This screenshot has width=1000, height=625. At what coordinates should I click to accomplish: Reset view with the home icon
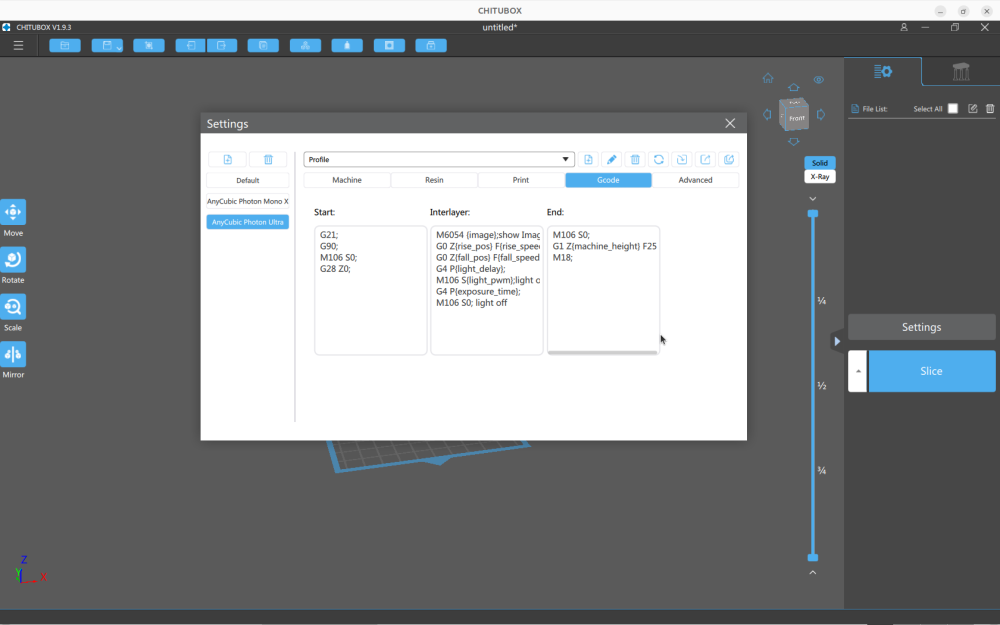(768, 78)
